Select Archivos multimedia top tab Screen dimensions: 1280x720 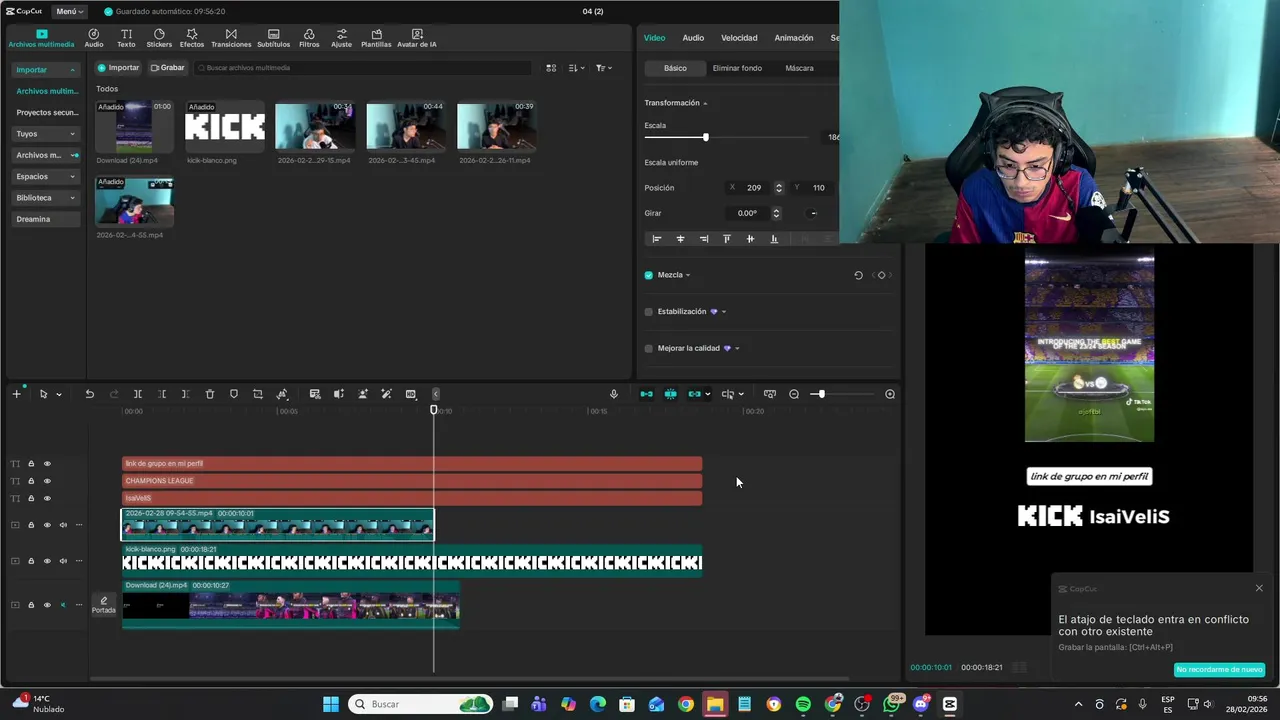[41, 38]
